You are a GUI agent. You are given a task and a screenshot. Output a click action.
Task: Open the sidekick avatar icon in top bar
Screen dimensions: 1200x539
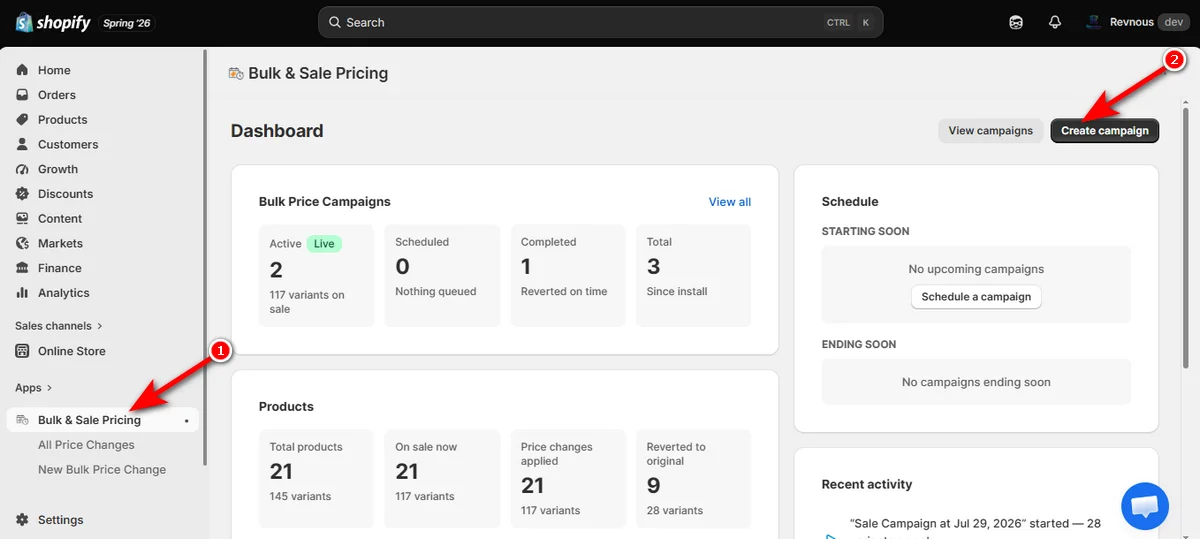click(x=1017, y=22)
